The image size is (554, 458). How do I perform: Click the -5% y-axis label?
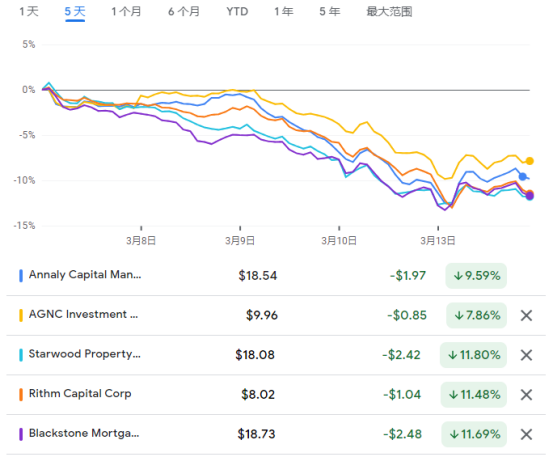pyautogui.click(x=27, y=135)
